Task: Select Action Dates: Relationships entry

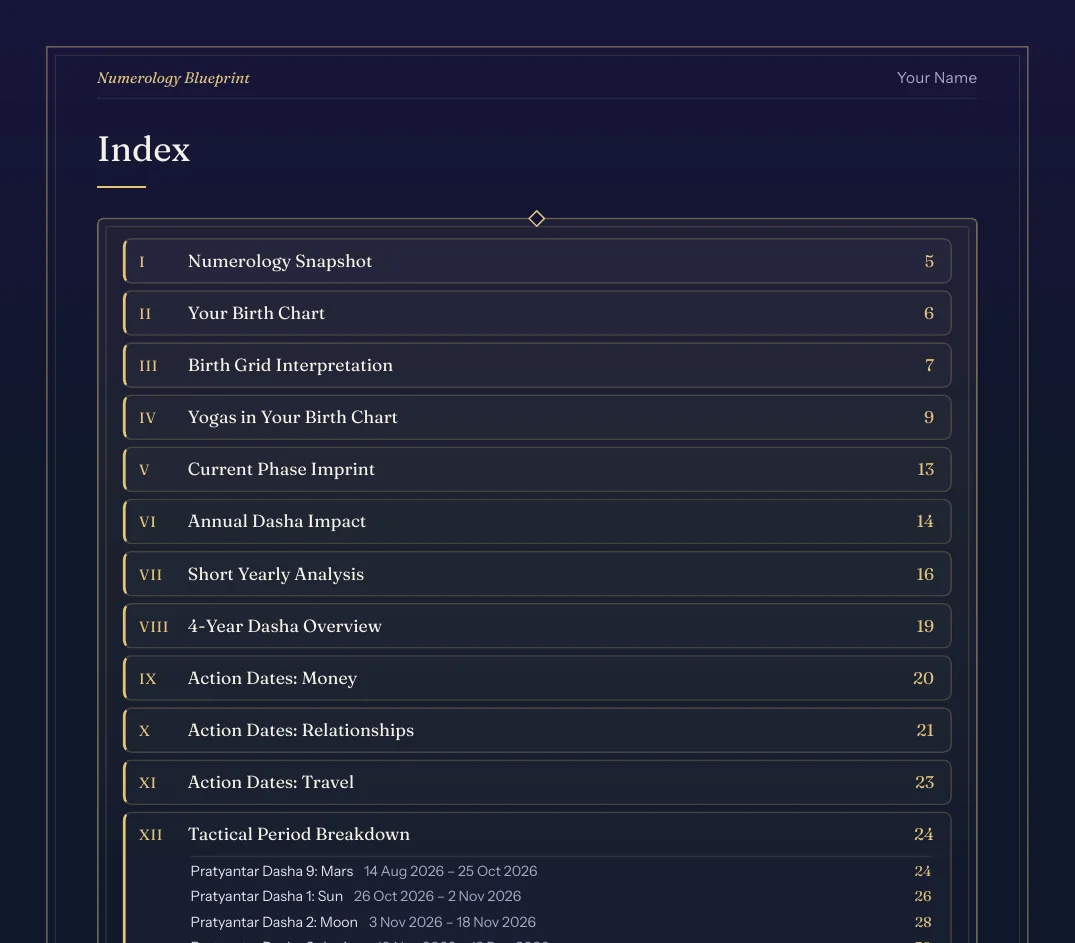Action: pyautogui.click(x=537, y=730)
